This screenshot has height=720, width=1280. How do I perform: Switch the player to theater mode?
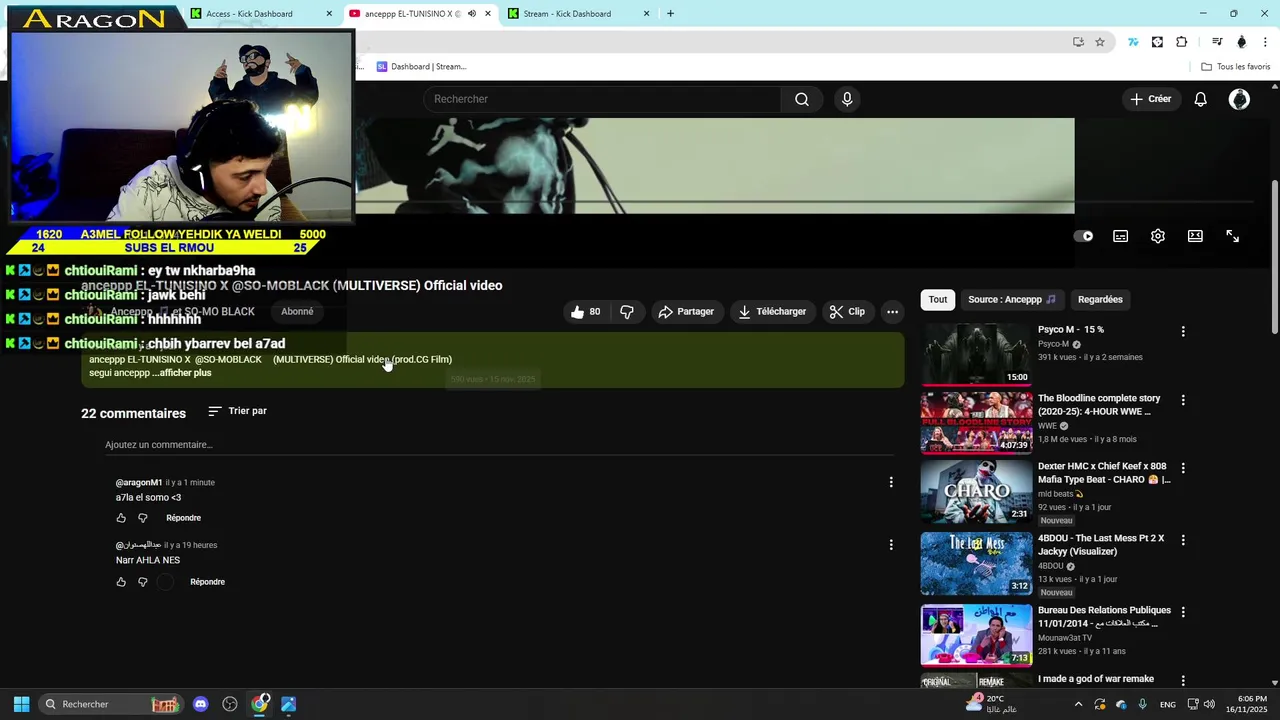(1195, 236)
